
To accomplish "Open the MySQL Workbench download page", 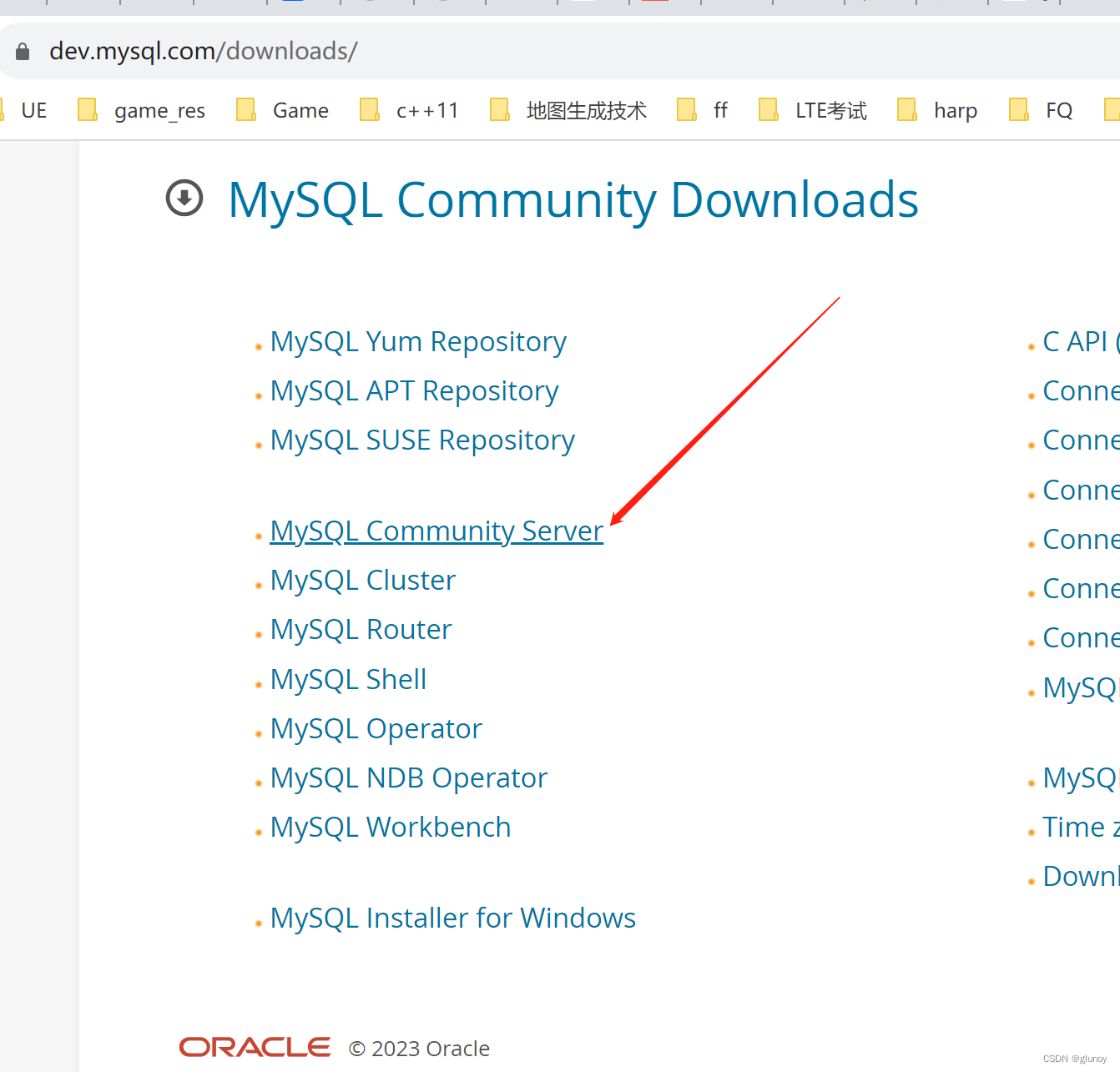I will (390, 827).
